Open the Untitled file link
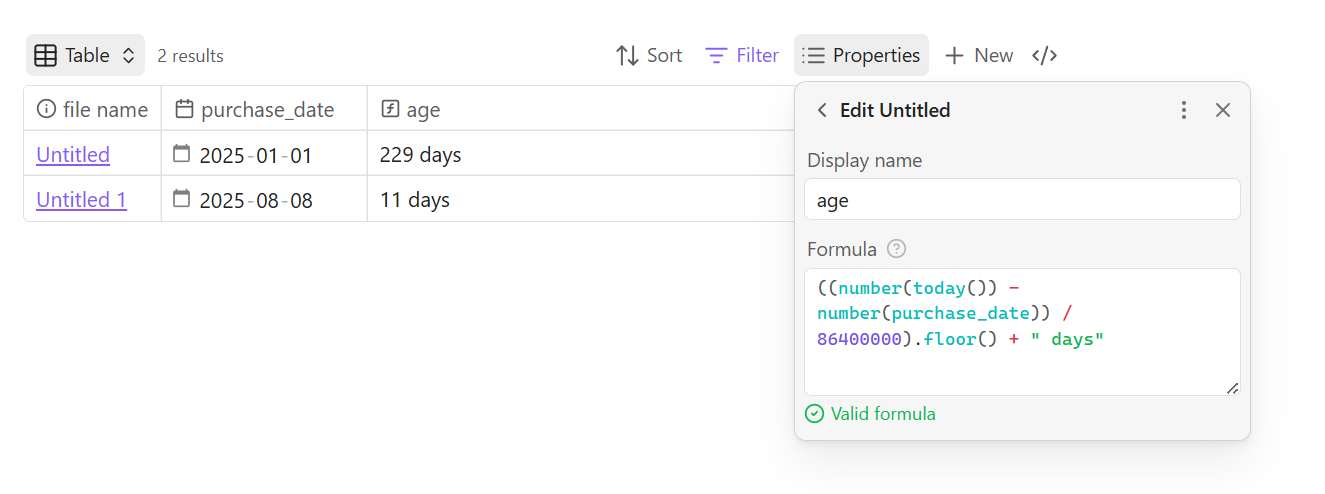The height and width of the screenshot is (494, 1325). (x=73, y=155)
